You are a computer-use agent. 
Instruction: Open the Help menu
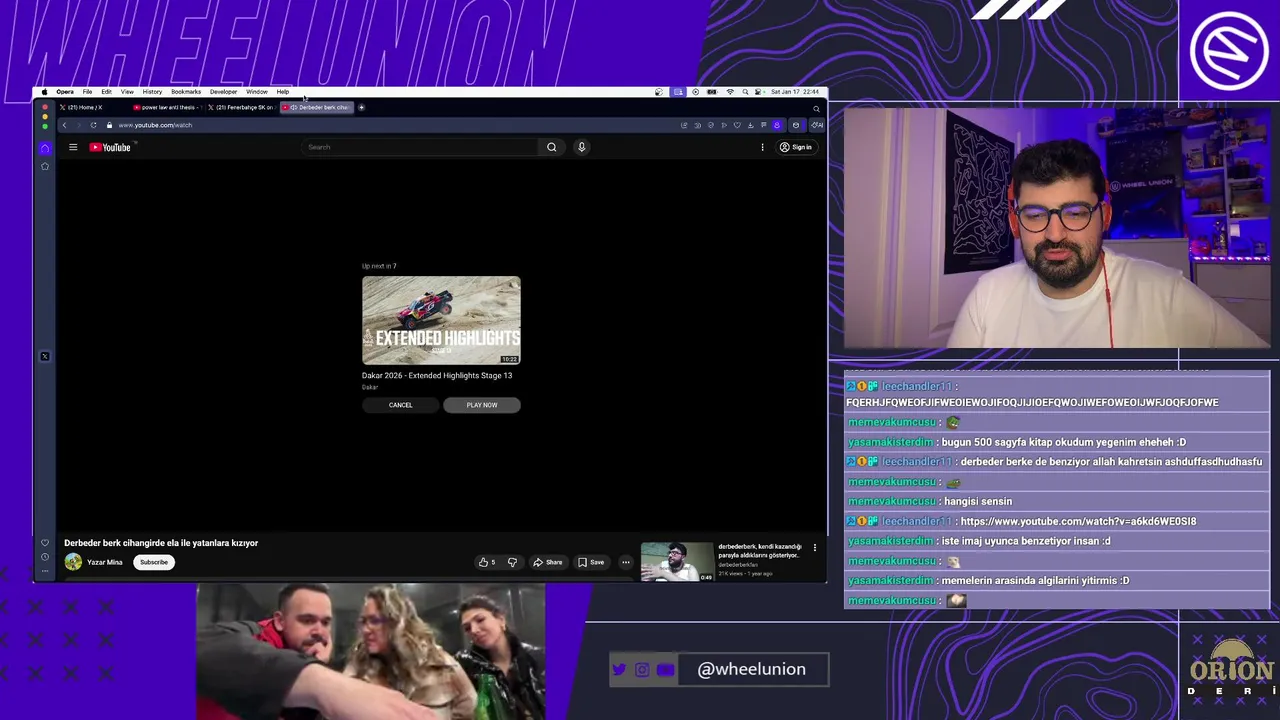coord(283,92)
